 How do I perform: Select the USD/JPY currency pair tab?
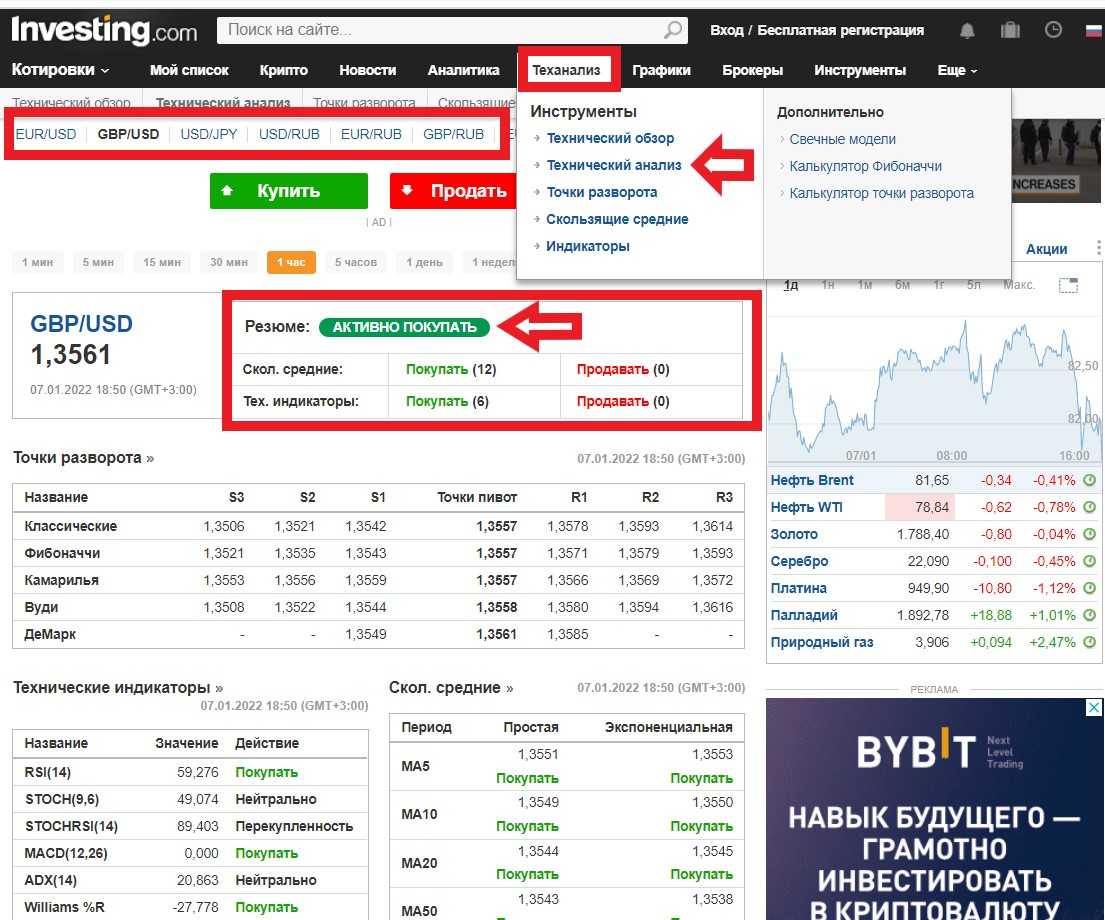click(x=209, y=134)
